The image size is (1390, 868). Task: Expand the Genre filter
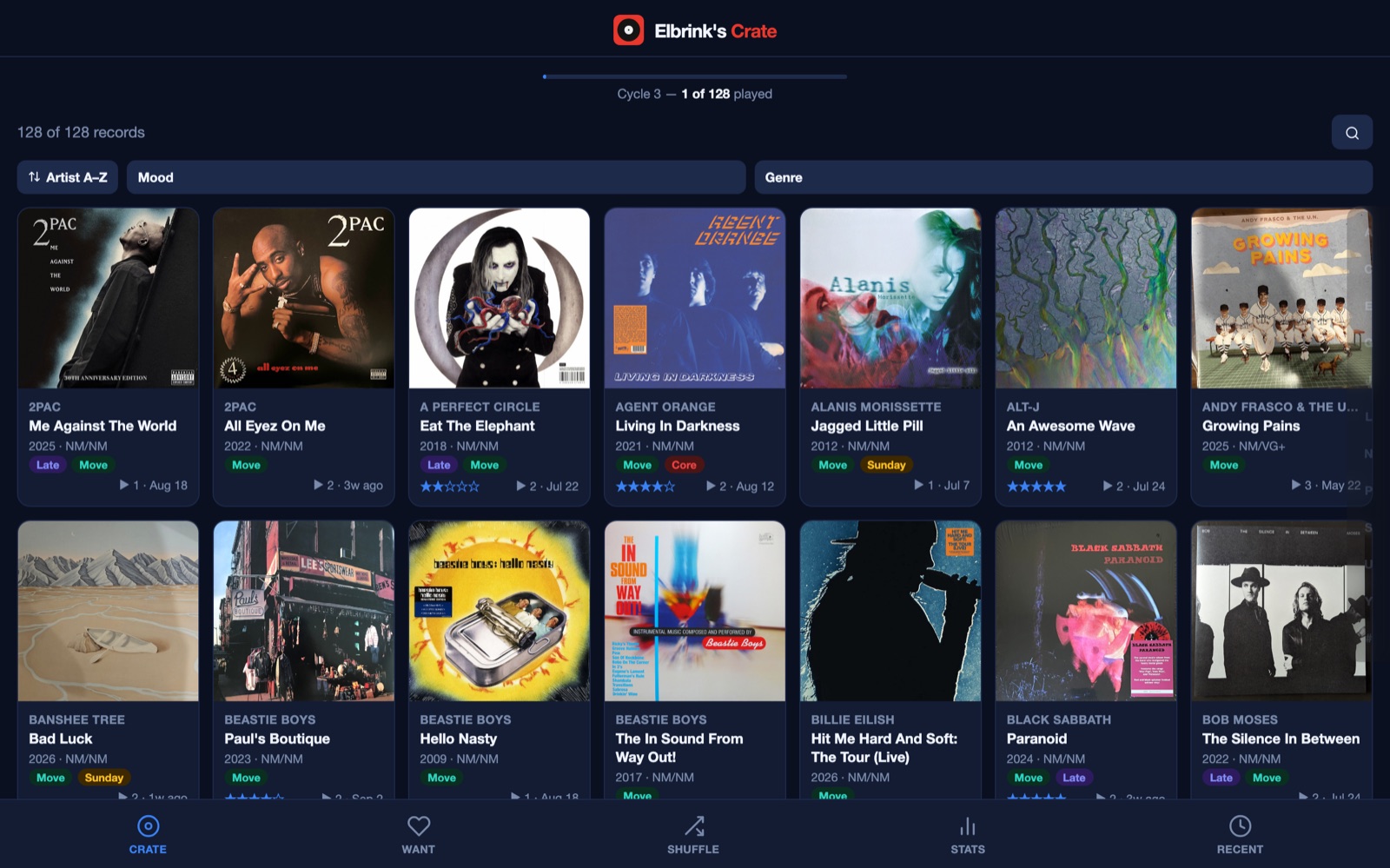[x=1063, y=177]
